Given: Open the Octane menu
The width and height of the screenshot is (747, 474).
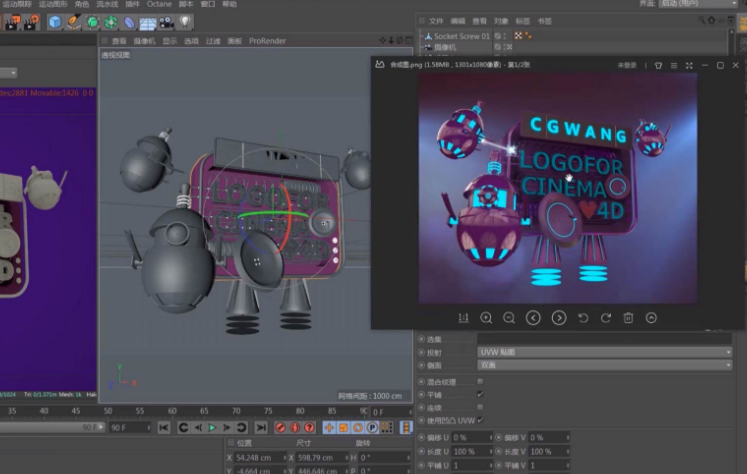Looking at the screenshot, I should coord(159,4).
